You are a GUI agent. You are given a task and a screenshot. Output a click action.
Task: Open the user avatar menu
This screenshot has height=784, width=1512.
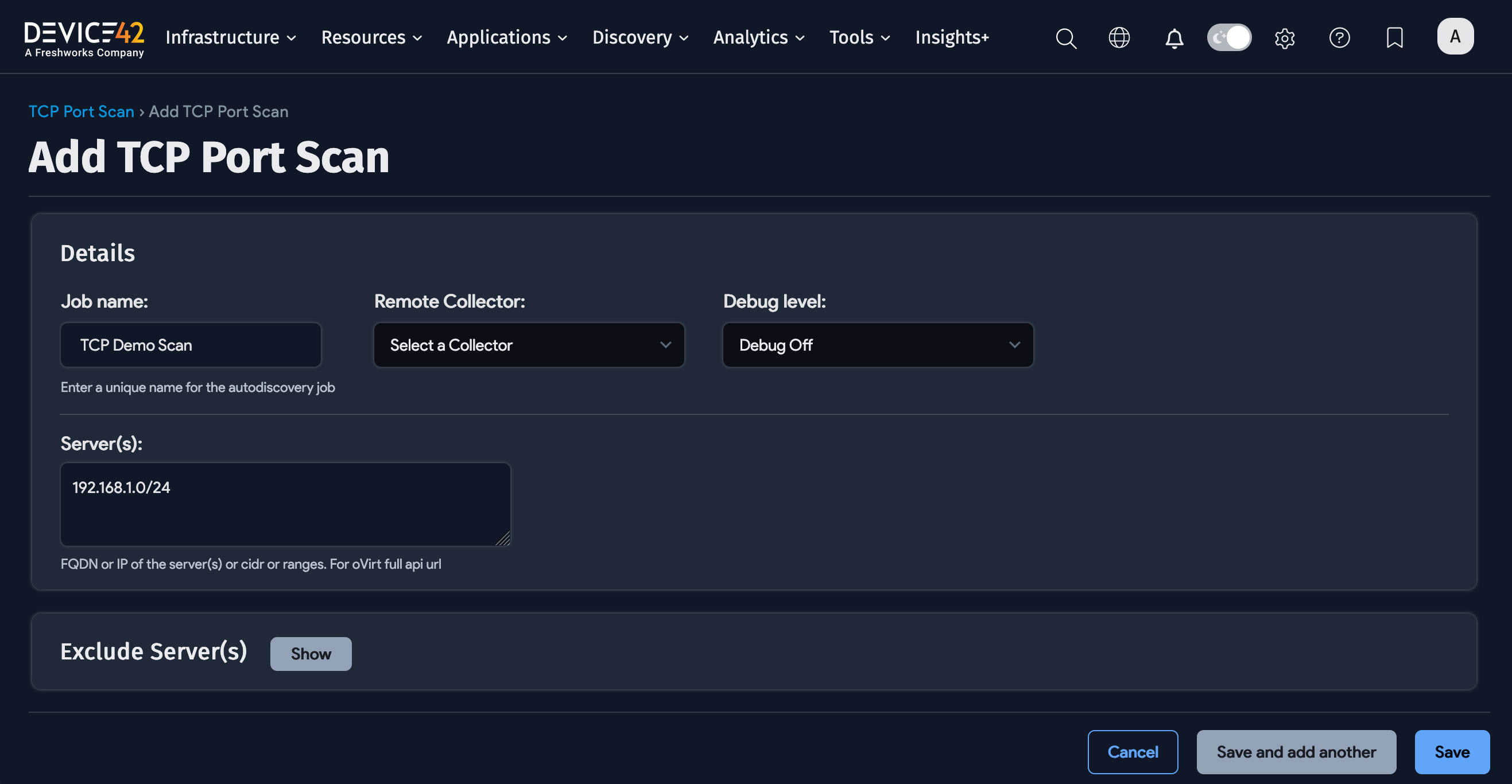pyautogui.click(x=1455, y=36)
